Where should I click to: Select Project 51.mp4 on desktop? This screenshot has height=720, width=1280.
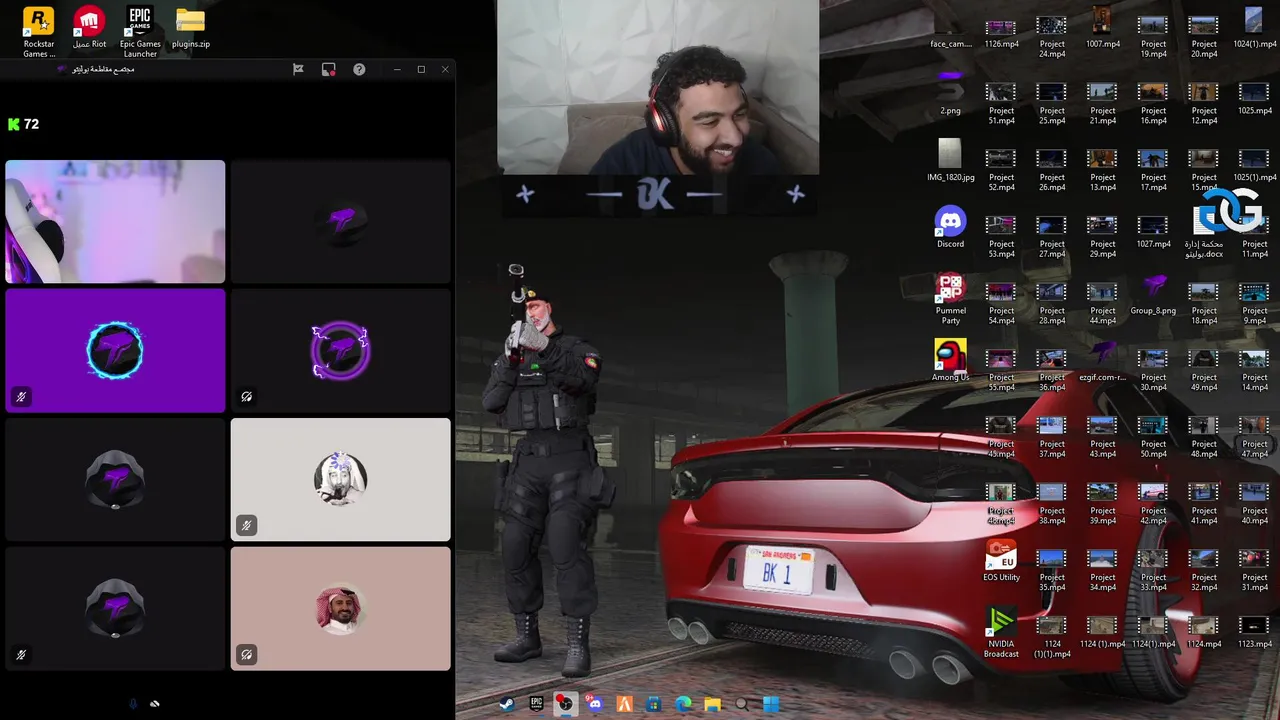(1001, 103)
